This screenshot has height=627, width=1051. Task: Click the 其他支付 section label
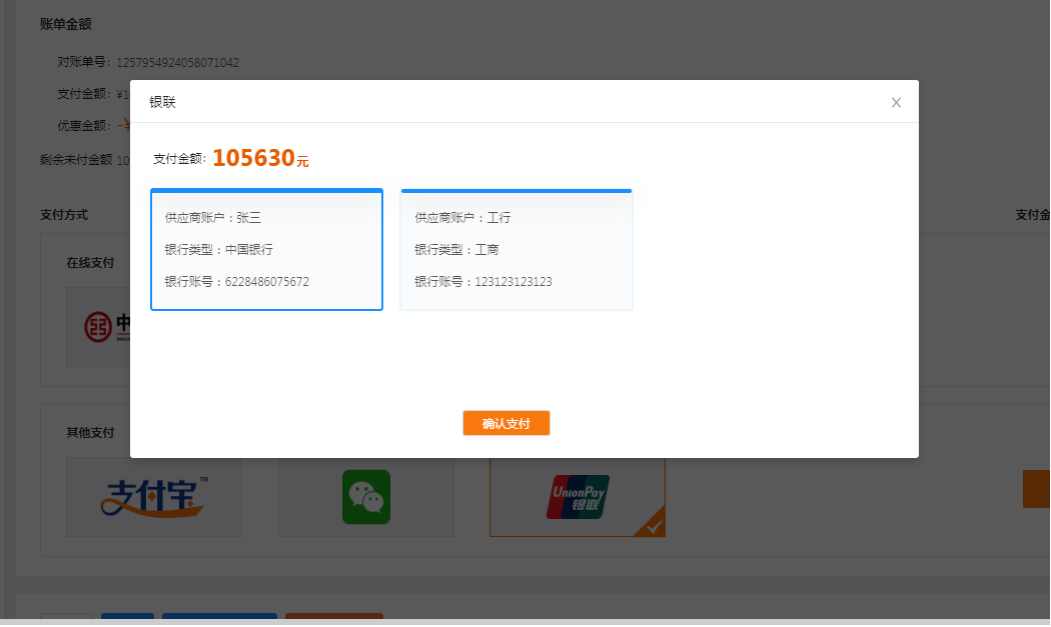90,433
